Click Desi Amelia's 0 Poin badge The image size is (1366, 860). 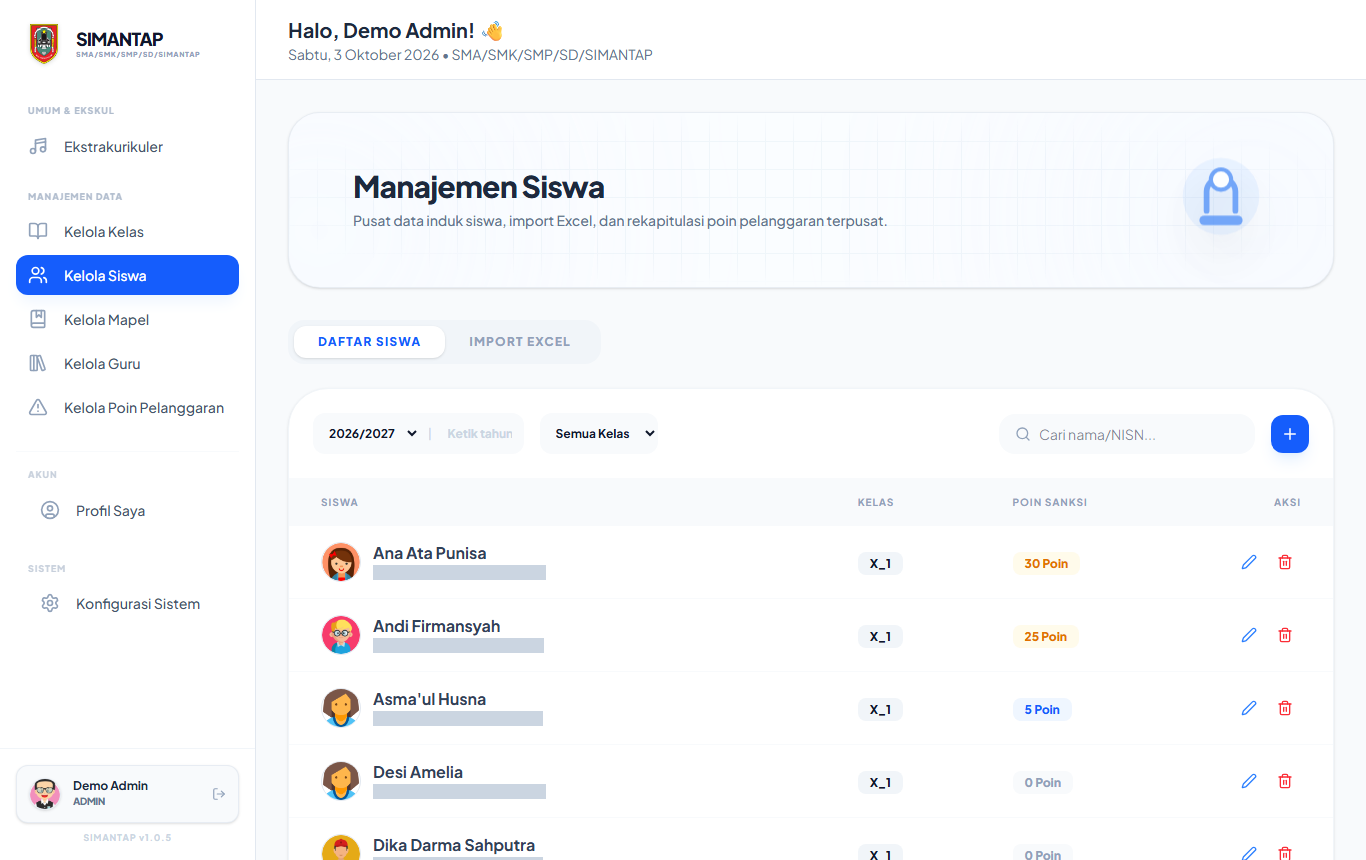[1043, 783]
